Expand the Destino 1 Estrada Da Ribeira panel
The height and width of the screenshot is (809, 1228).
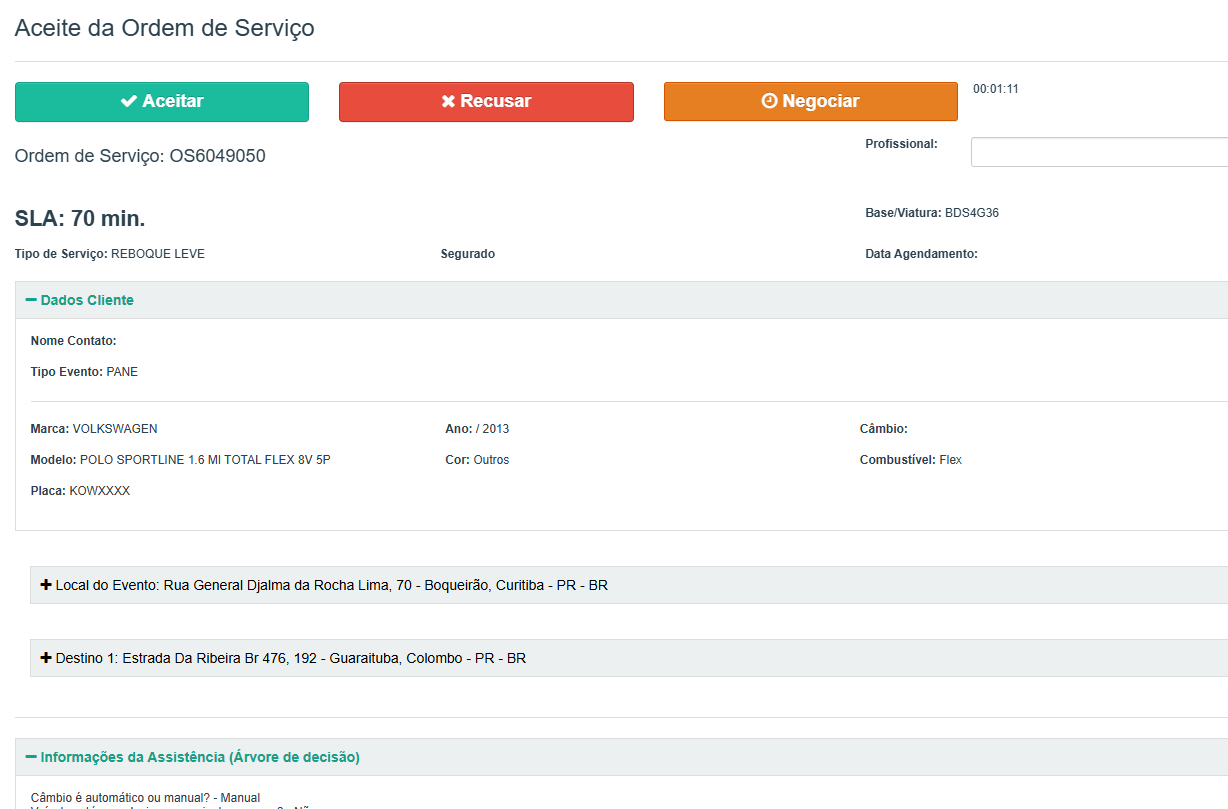pyautogui.click(x=290, y=658)
